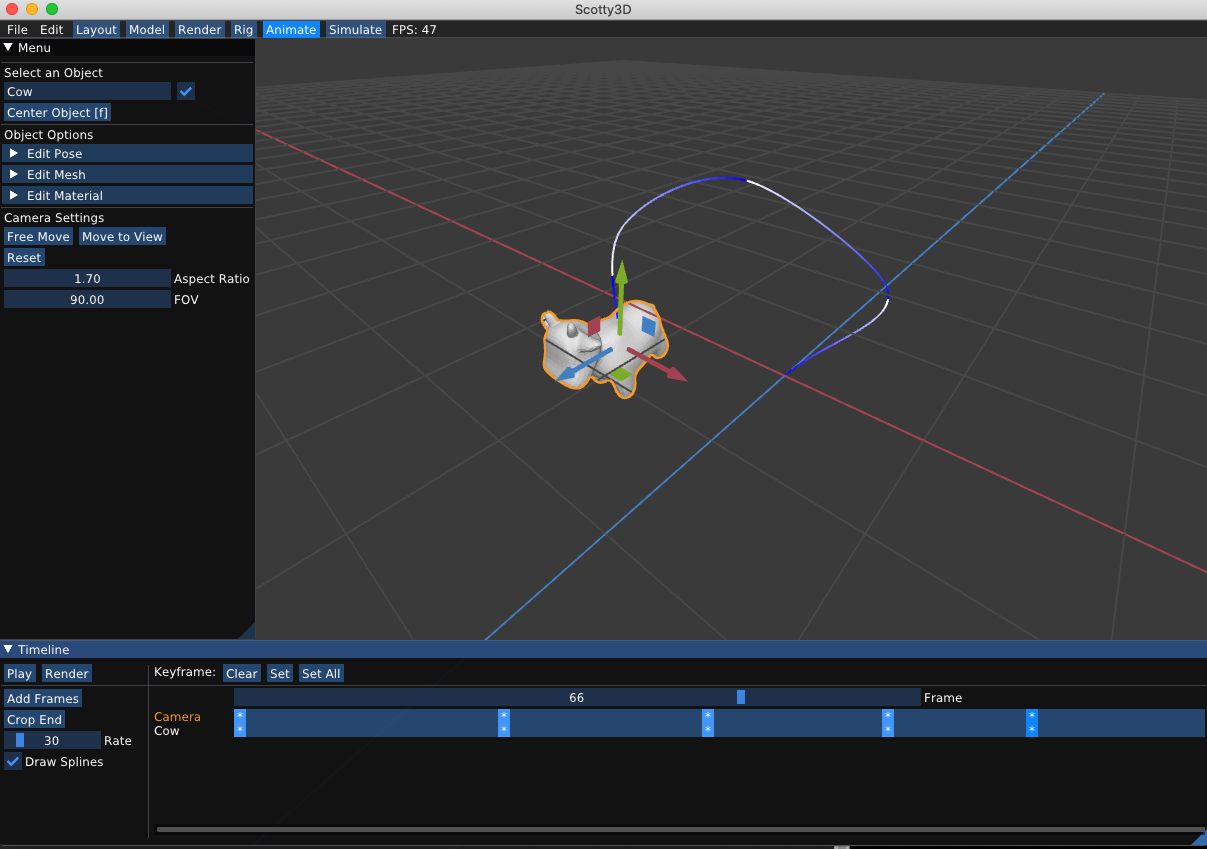This screenshot has height=849, width=1207.
Task: Click the green plane handle on gizmo
Action: pyautogui.click(x=621, y=375)
